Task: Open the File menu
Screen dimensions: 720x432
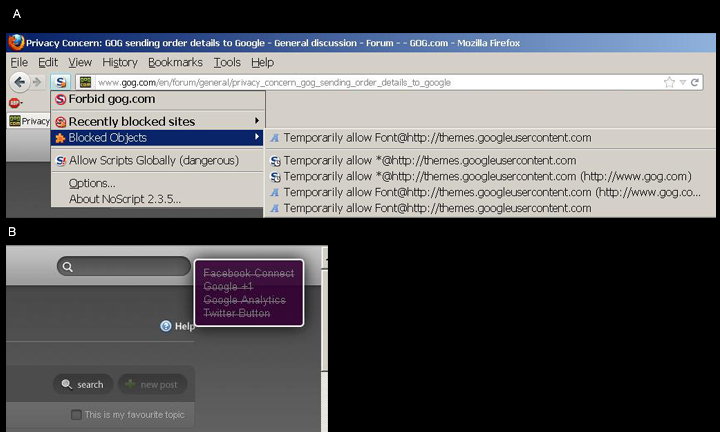Action: pyautogui.click(x=19, y=62)
